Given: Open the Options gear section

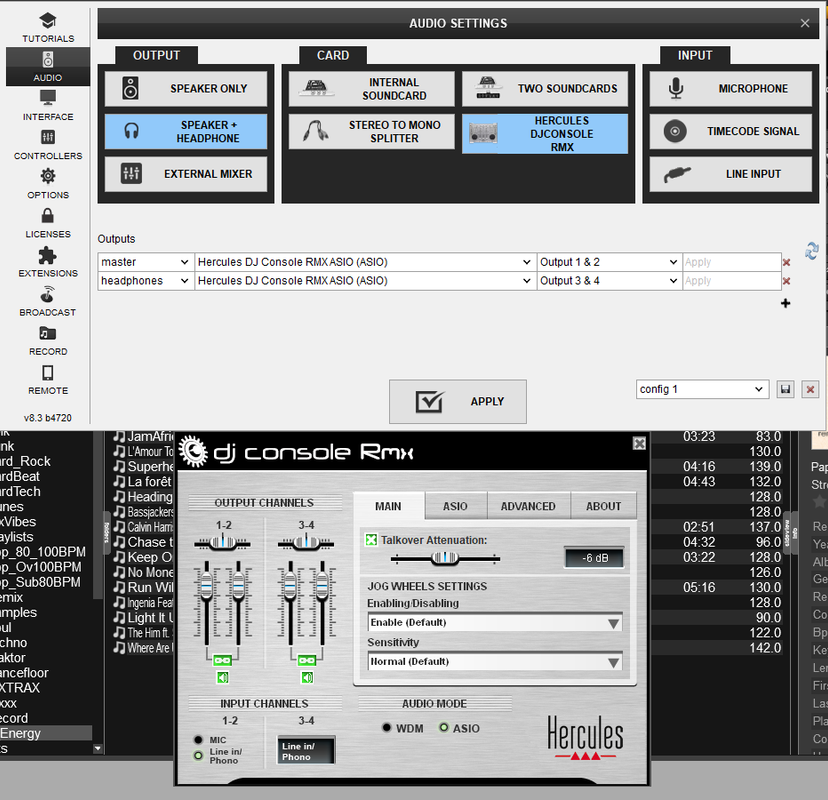Looking at the screenshot, I should (48, 184).
